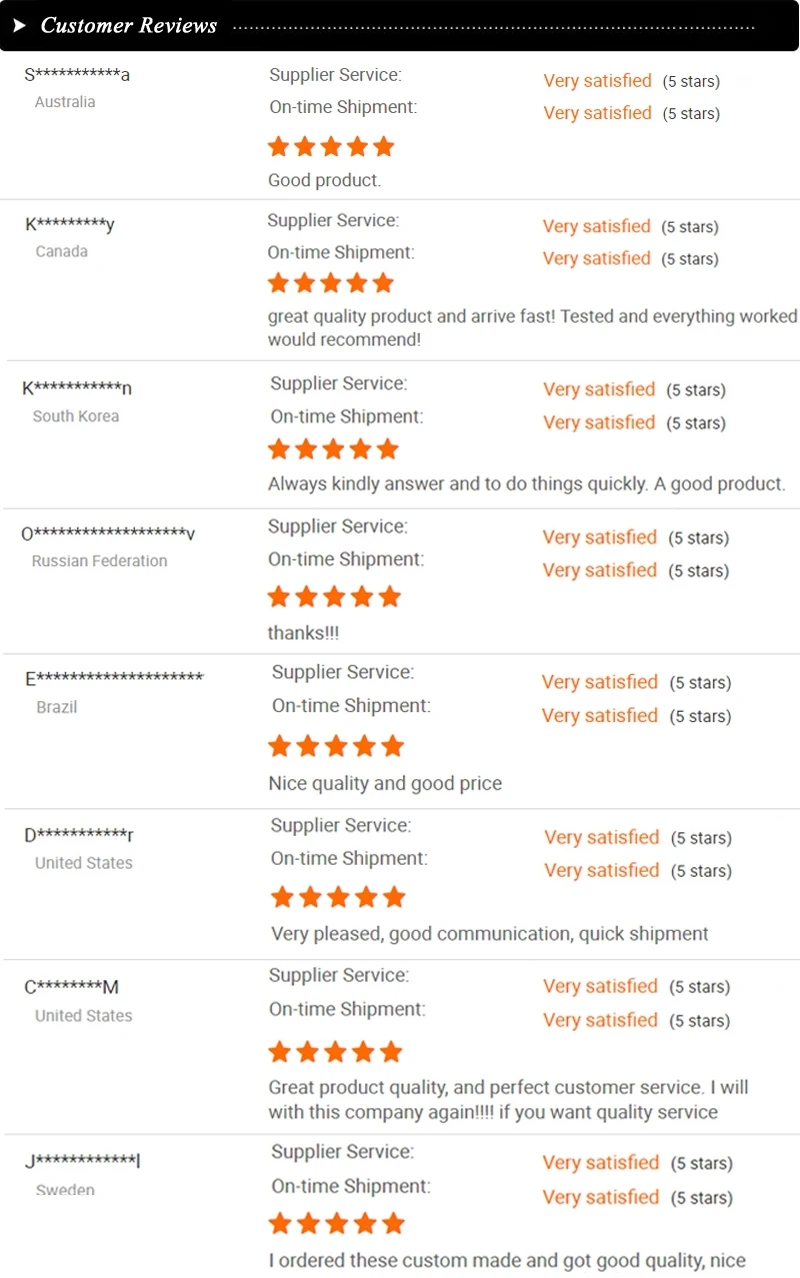Viewport: 800px width, 1278px height.
Task: Click the 'South Korea' country label
Action: click(x=76, y=416)
